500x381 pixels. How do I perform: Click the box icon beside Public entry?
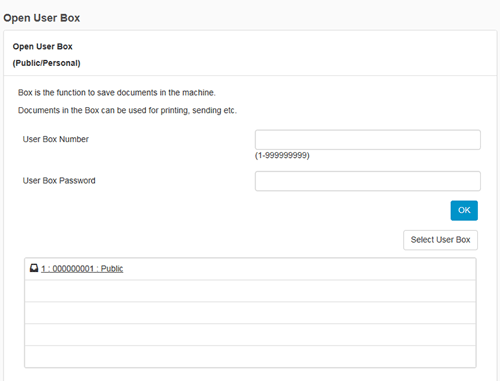[x=34, y=268]
